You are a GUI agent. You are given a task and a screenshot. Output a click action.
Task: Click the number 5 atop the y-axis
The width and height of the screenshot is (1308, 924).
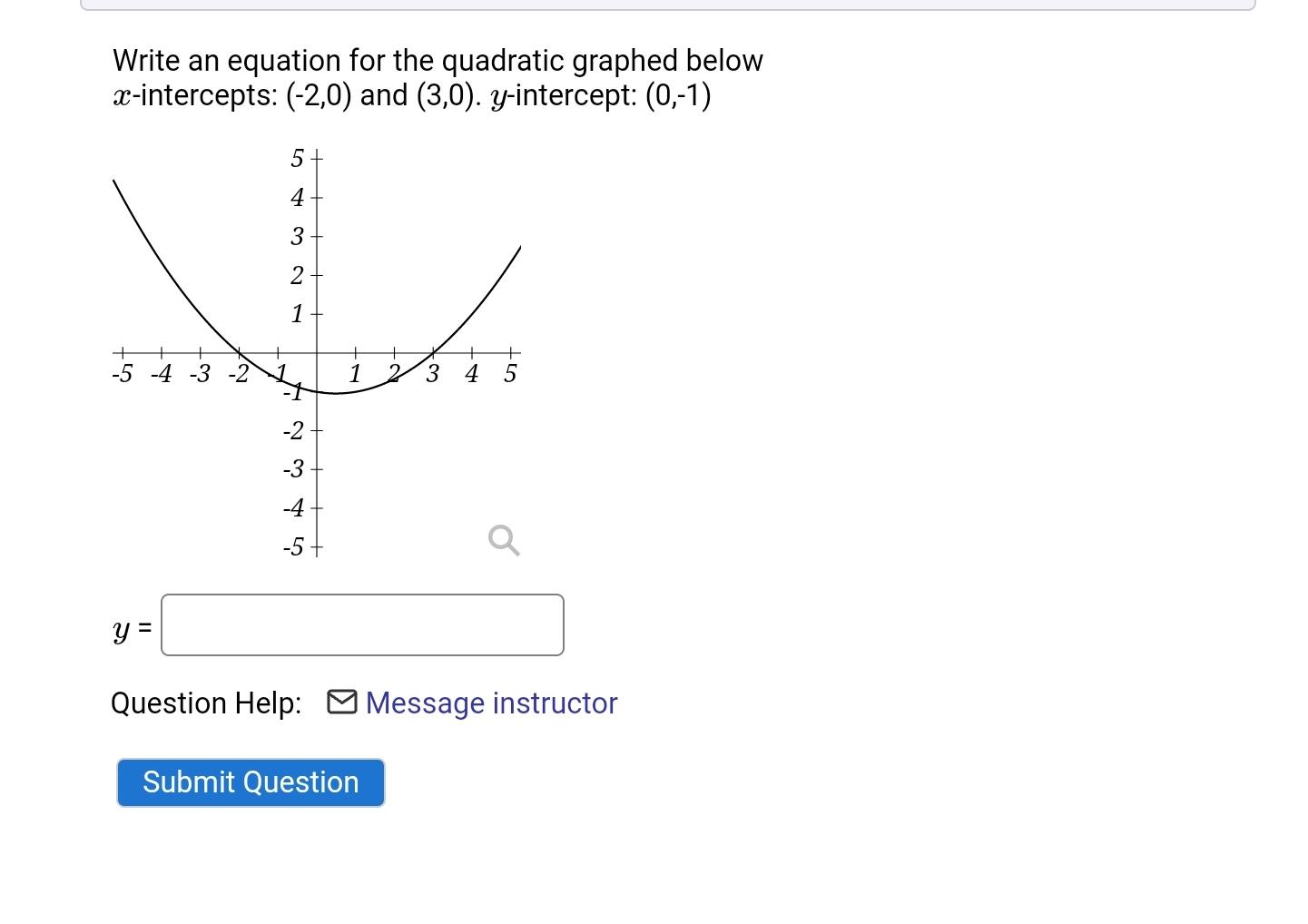295,156
